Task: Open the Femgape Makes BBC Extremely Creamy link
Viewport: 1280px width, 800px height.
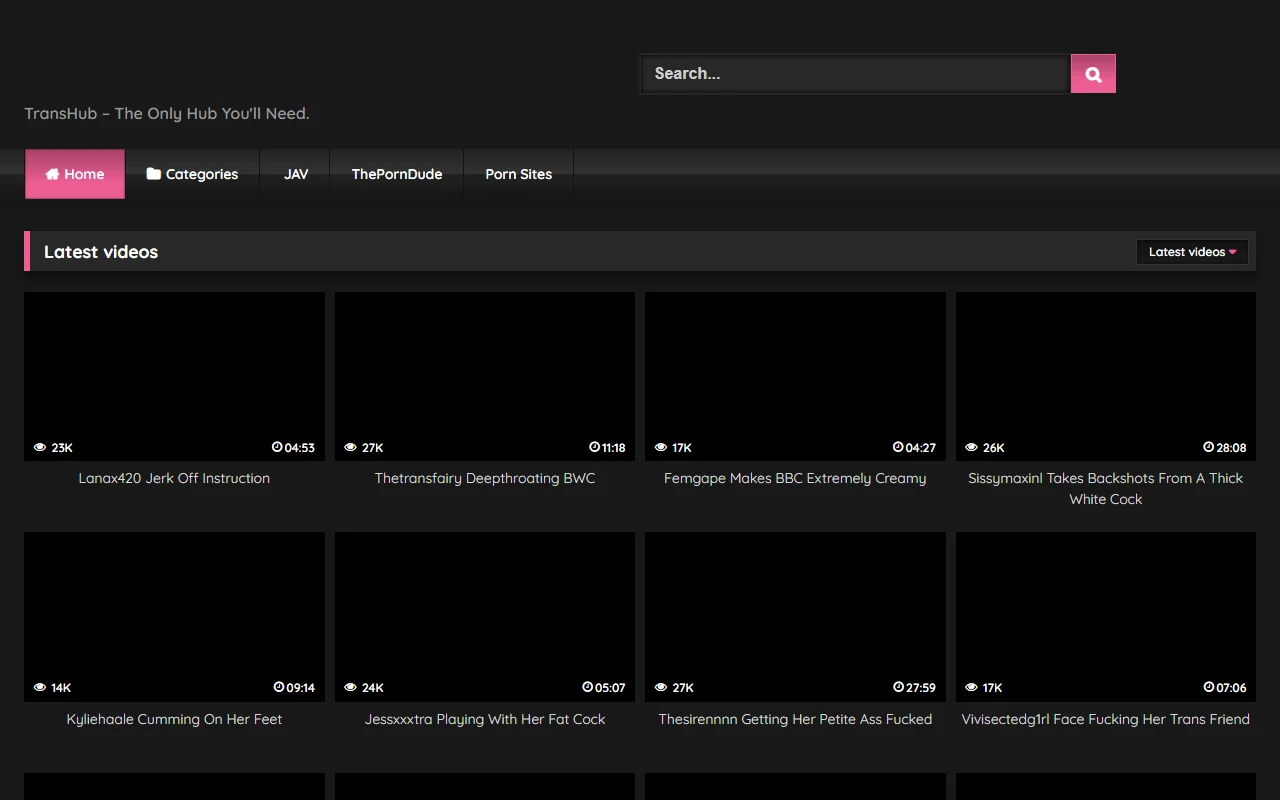Action: click(794, 478)
